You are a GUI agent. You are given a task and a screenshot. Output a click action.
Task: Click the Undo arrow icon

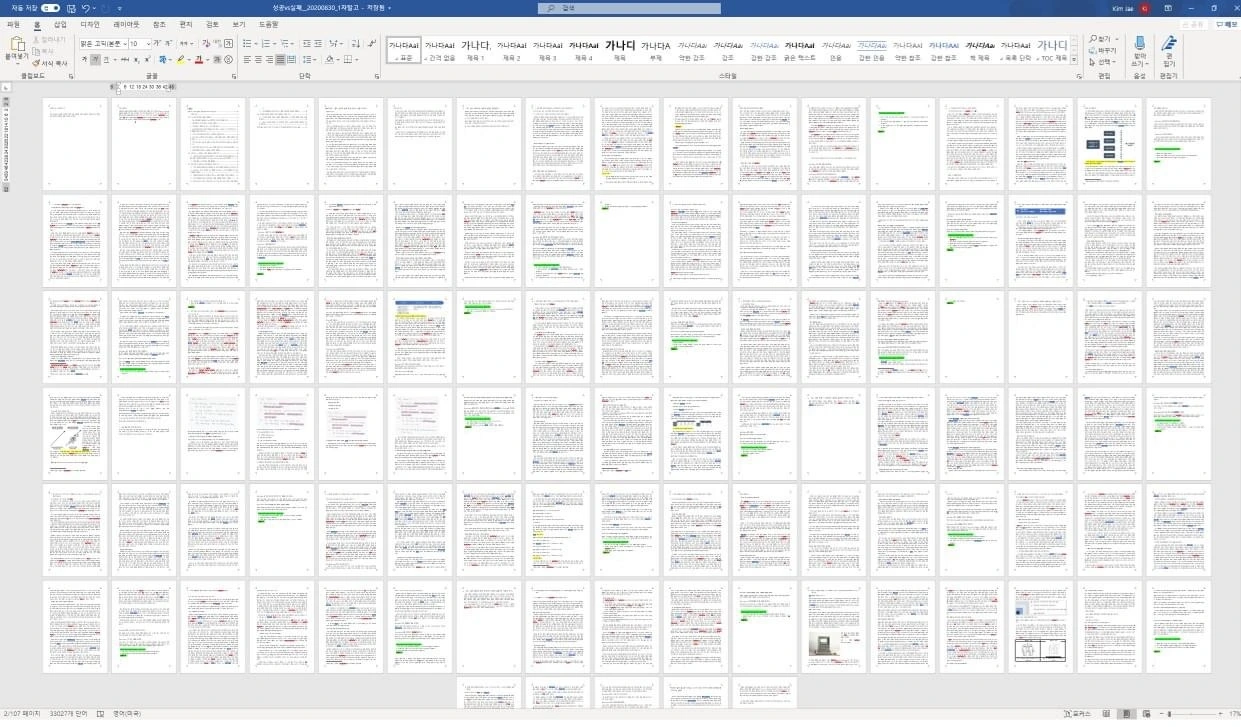(x=86, y=8)
